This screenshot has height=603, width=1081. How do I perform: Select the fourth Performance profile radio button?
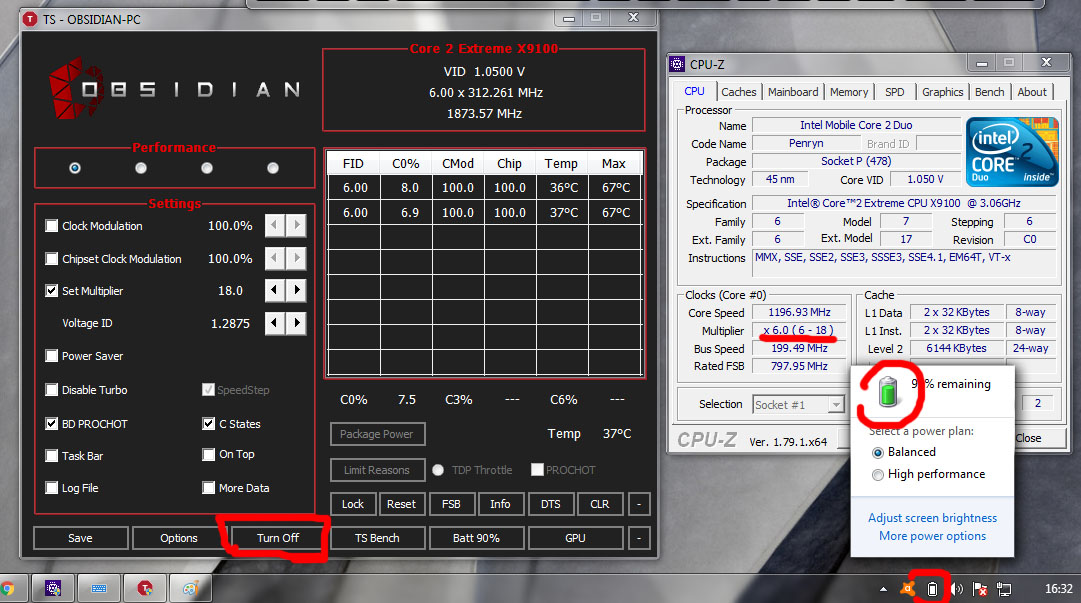[x=273, y=167]
